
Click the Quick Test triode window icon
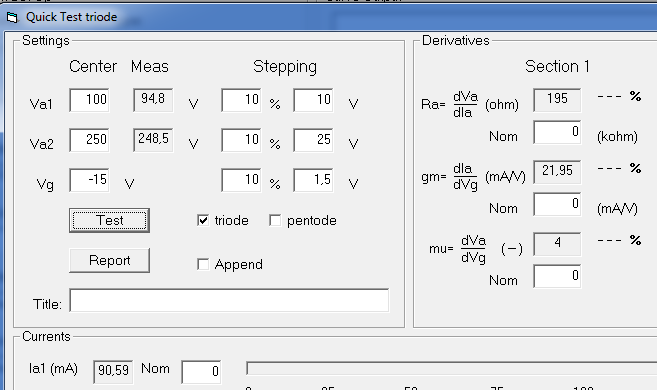(x=13, y=18)
